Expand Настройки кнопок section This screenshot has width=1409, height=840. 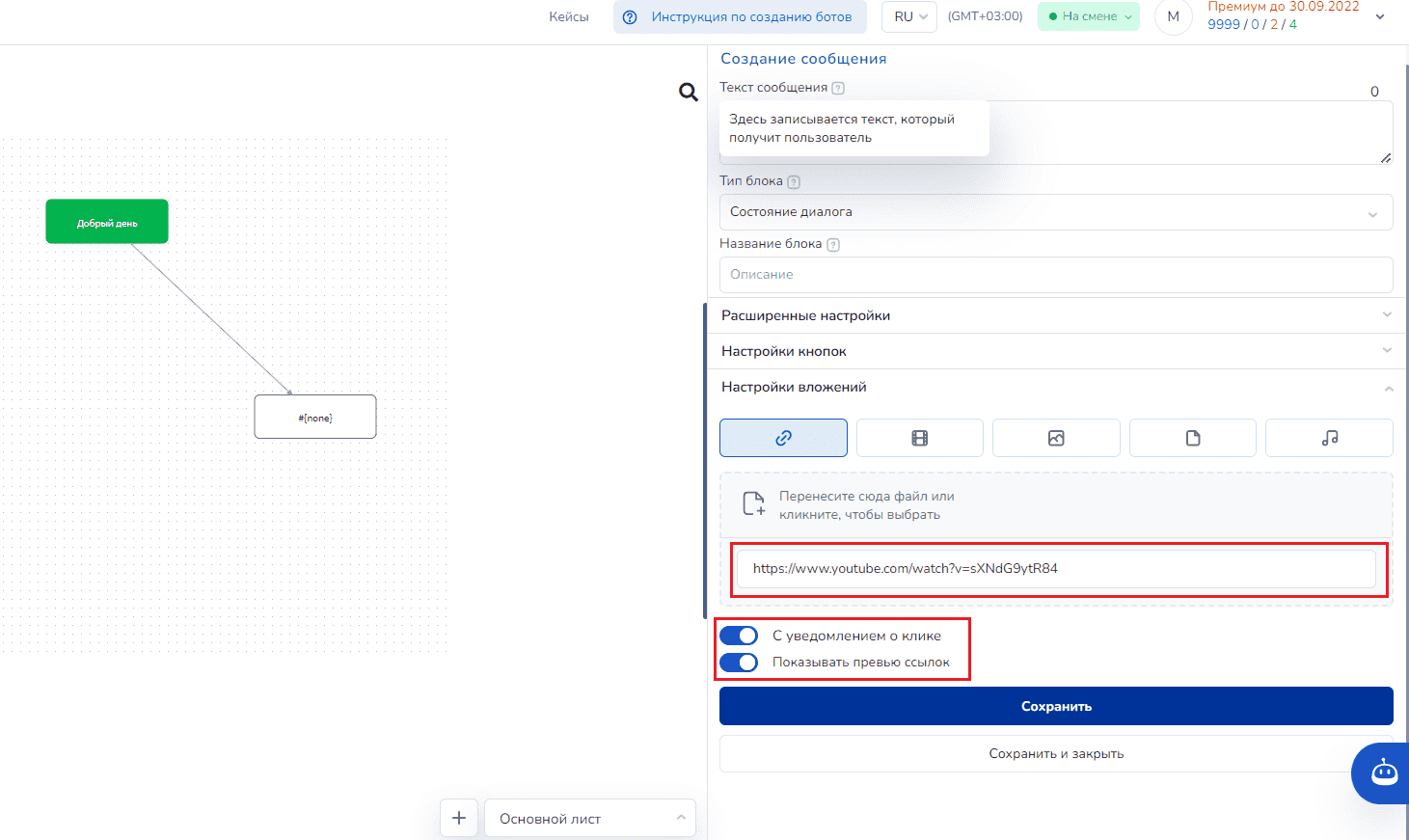click(x=1056, y=351)
